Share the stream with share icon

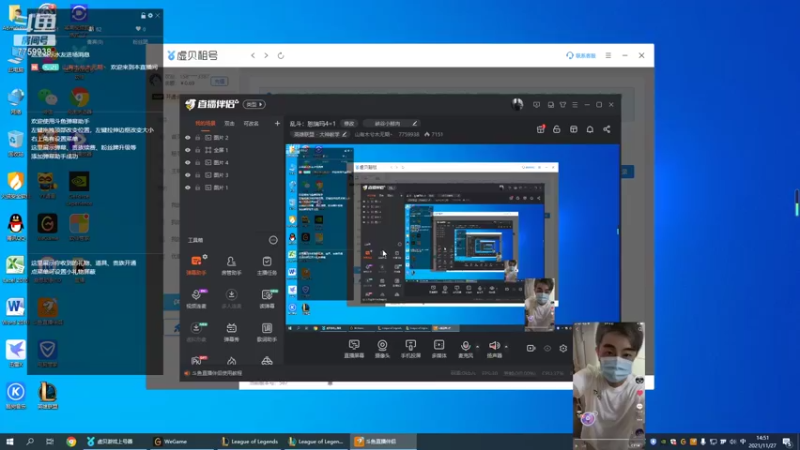tap(607, 130)
